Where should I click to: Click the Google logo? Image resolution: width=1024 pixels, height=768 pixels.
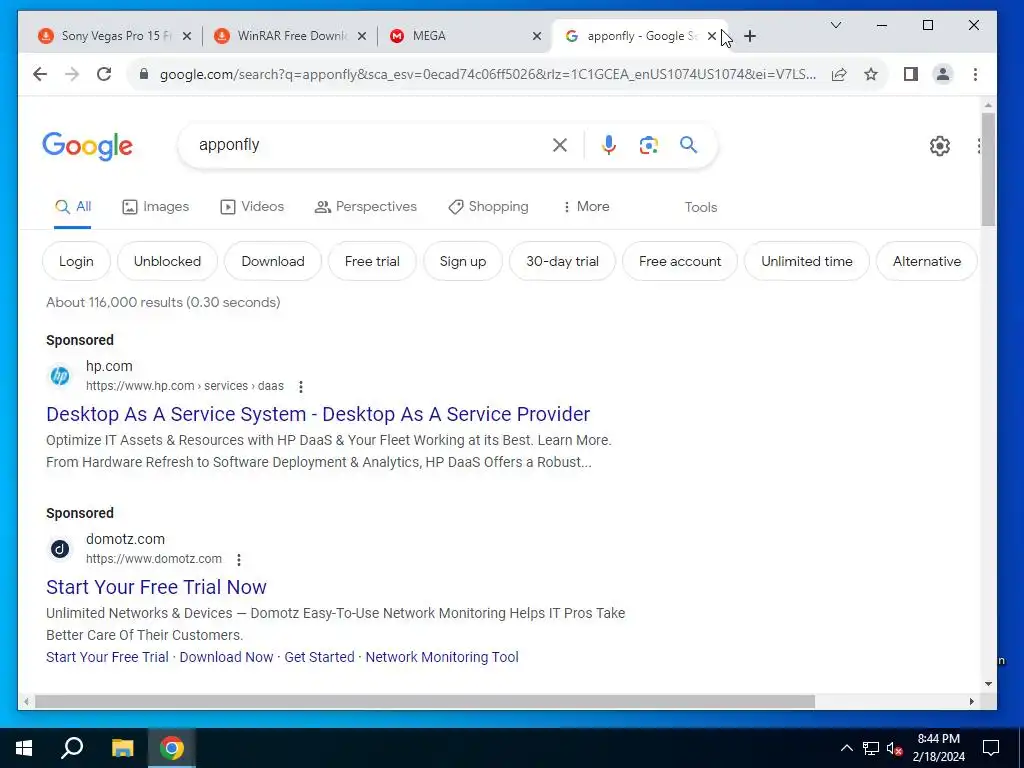88,146
